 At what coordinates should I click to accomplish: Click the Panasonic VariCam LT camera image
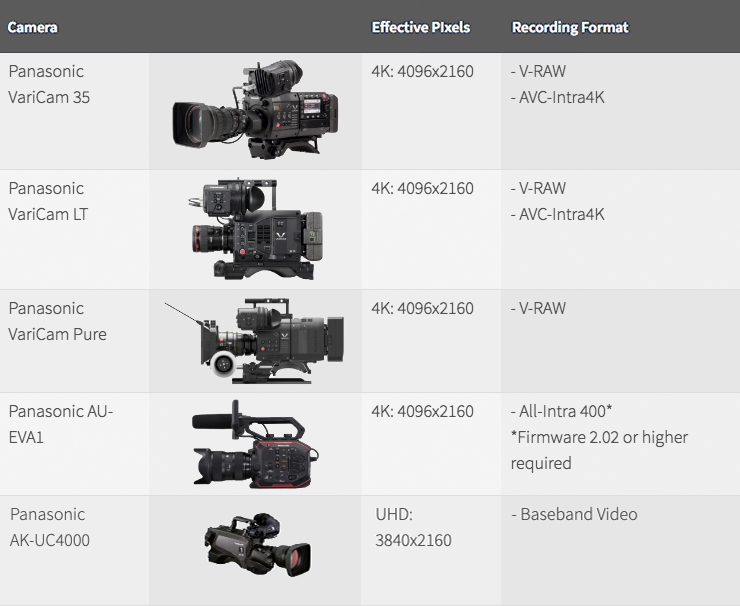tap(255, 230)
